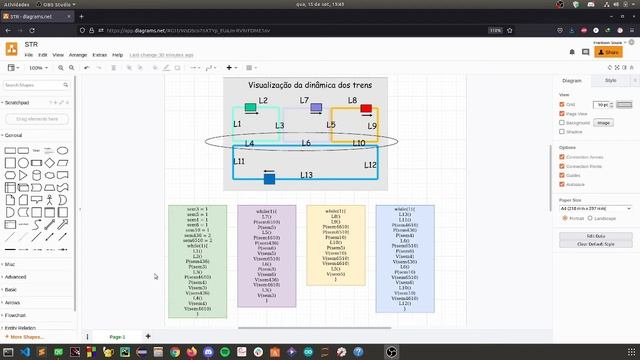Open the waypoints style dropdown

211,68
